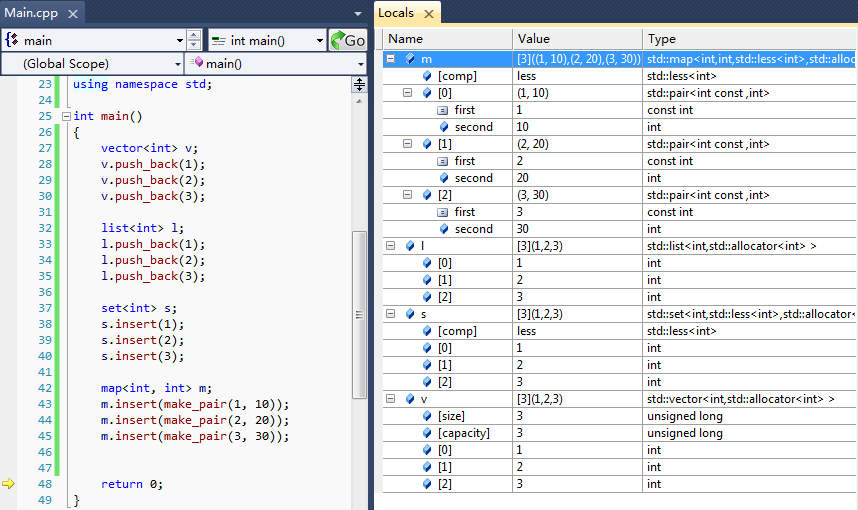Click the 'return 0;' line in the editor
Screen dimensions: 858x510
click(x=132, y=484)
